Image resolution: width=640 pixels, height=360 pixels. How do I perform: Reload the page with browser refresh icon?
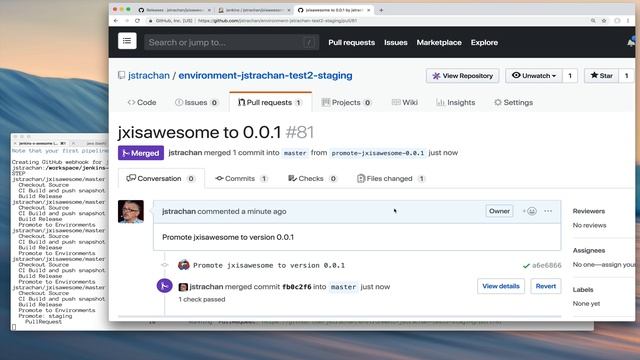click(x=138, y=20)
